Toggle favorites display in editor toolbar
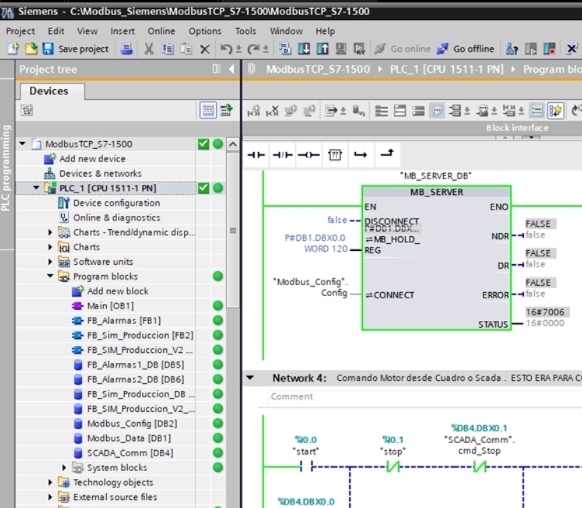582x508 pixels. pos(555,111)
